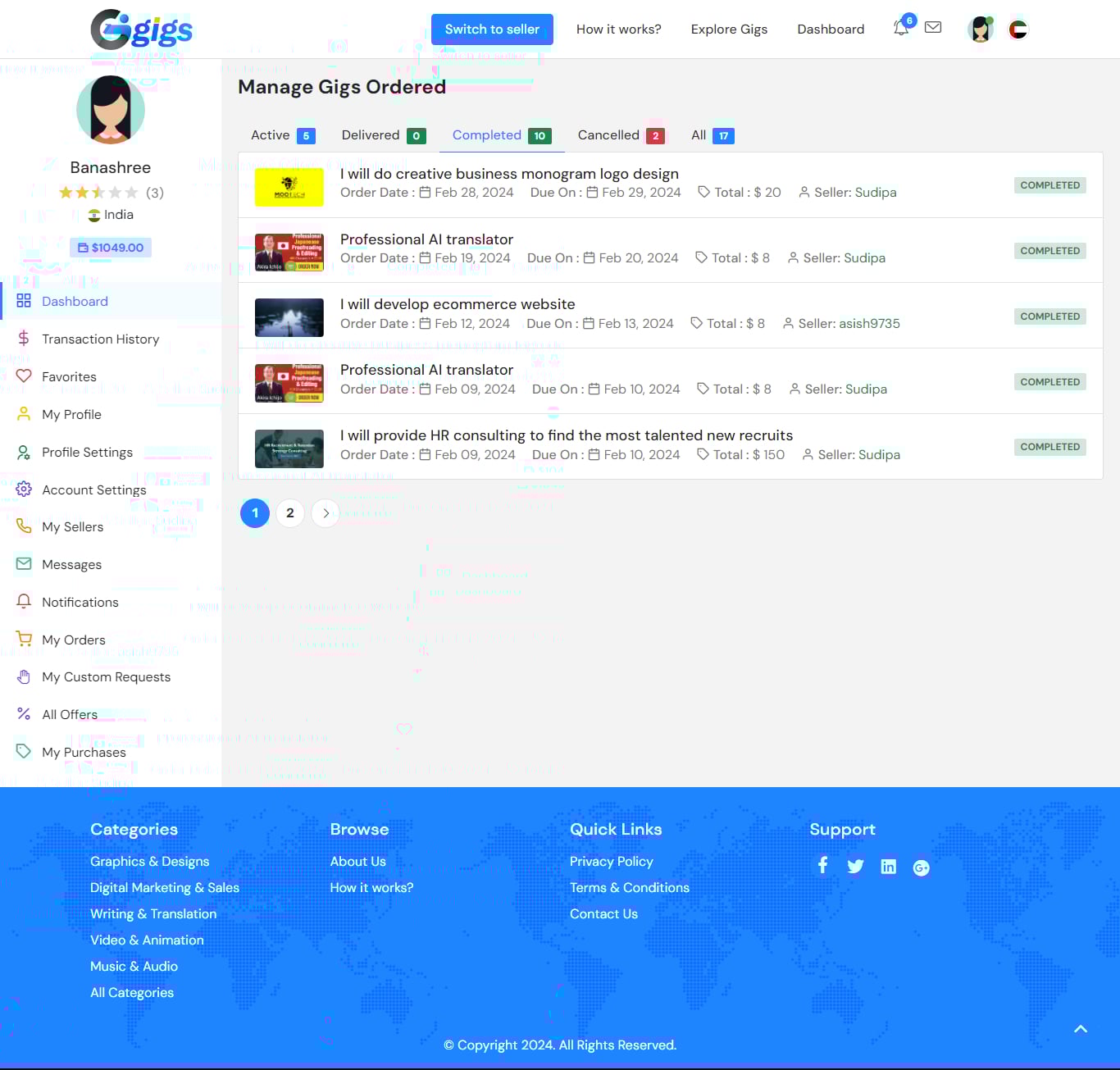Go to page 2 of orders
This screenshot has width=1120, height=1070.
(290, 513)
